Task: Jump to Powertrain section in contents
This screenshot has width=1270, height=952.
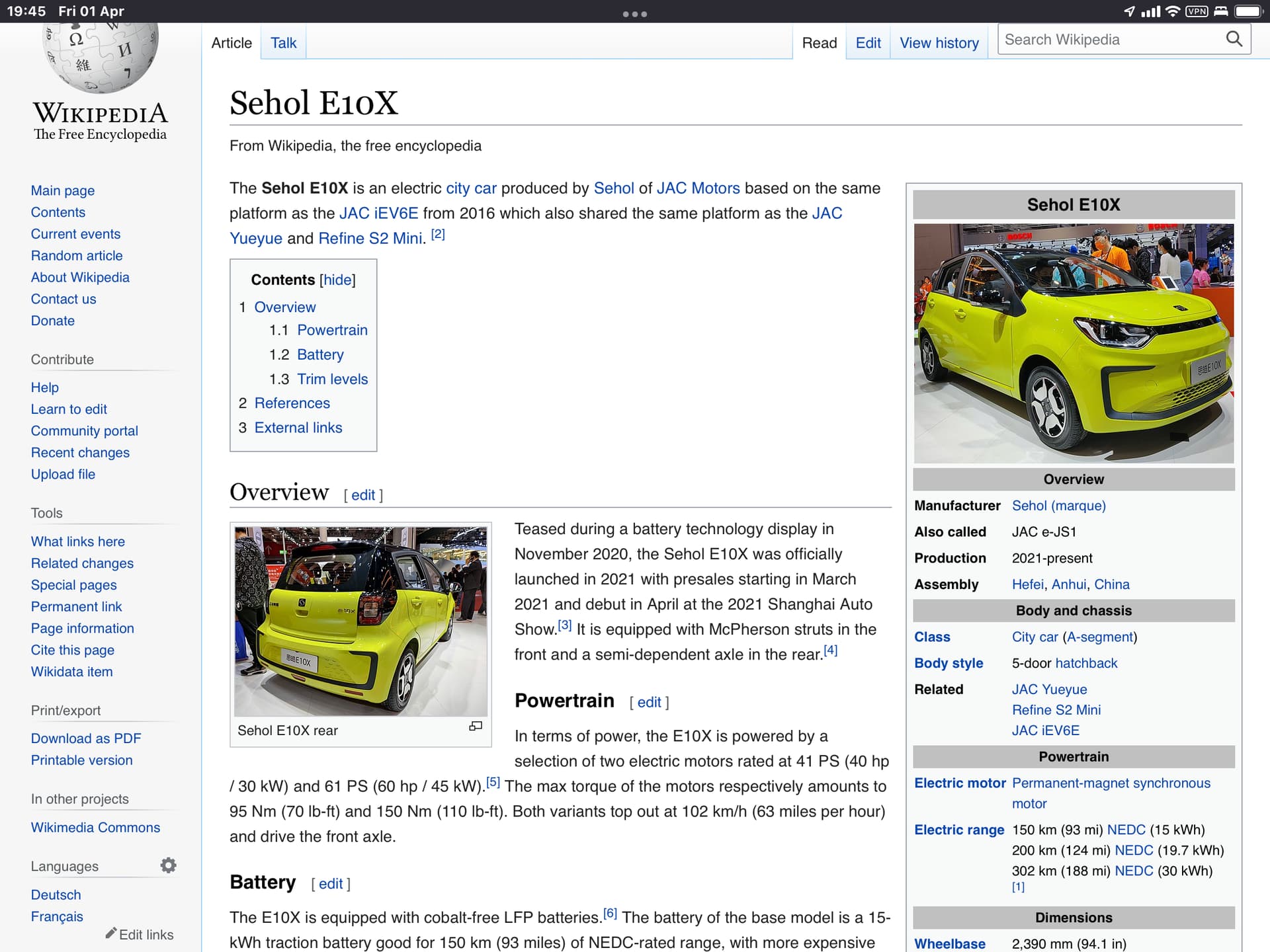Action: point(332,330)
